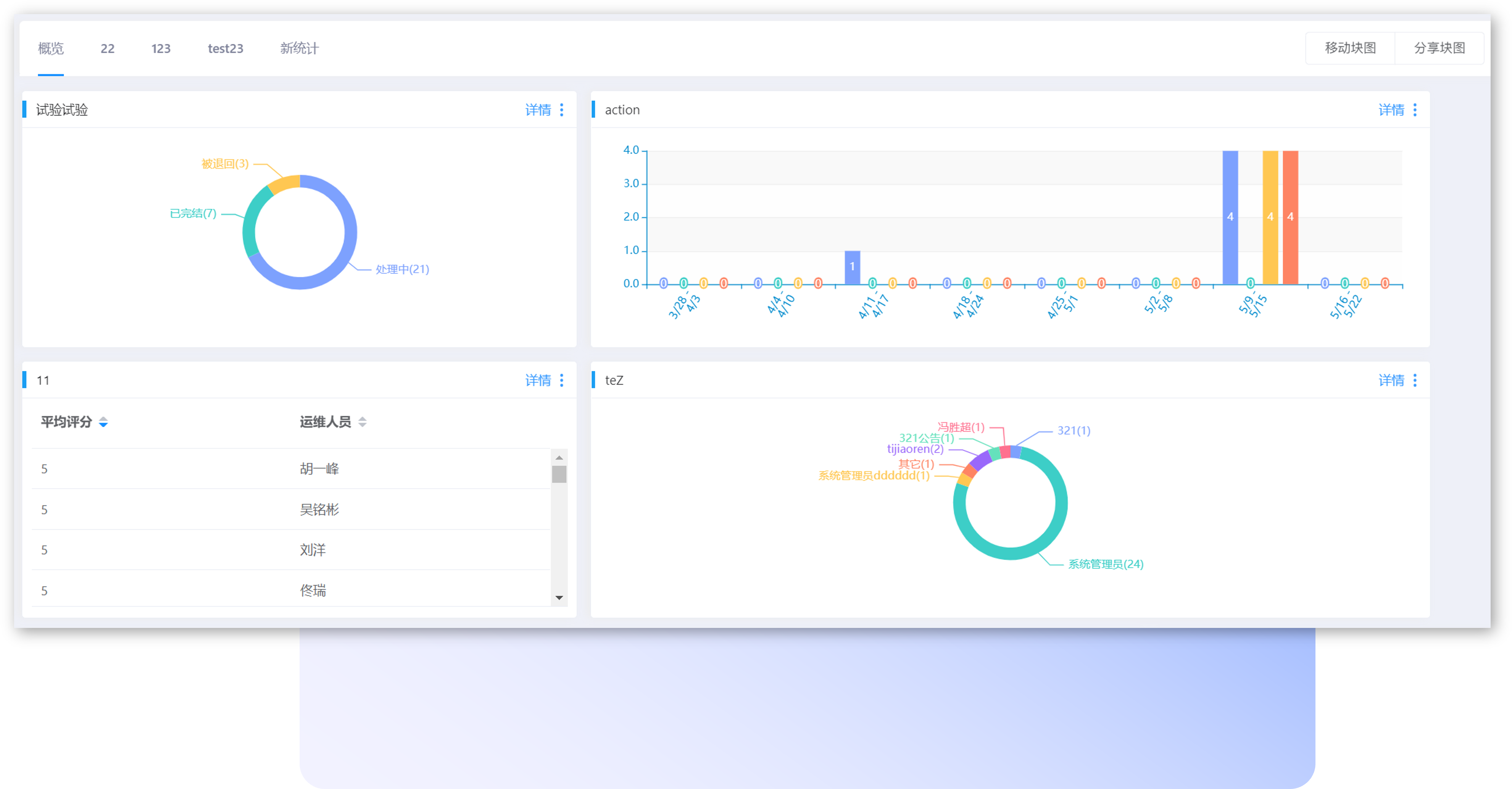Viewport: 1512px width, 789px height.
Task: Switch to the test23 tab
Action: coord(226,48)
